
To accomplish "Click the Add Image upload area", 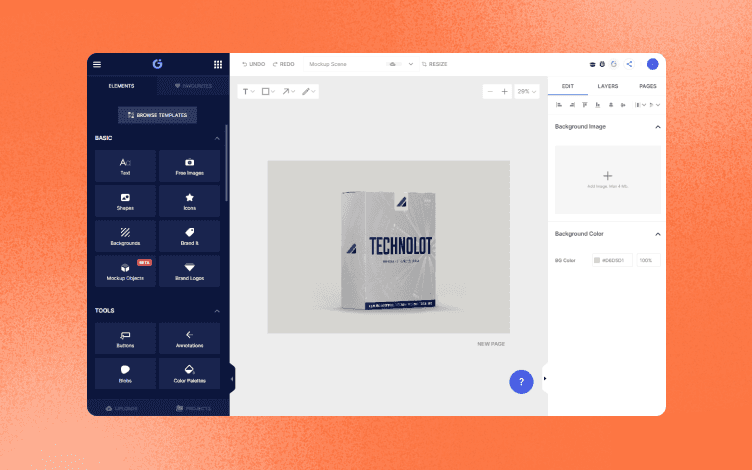I will point(608,179).
